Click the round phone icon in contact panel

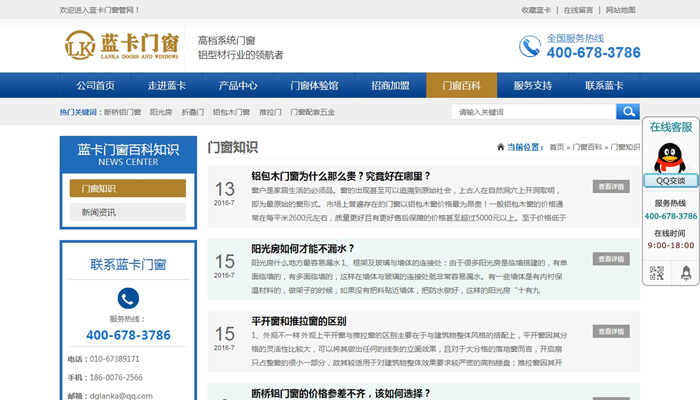128,298
